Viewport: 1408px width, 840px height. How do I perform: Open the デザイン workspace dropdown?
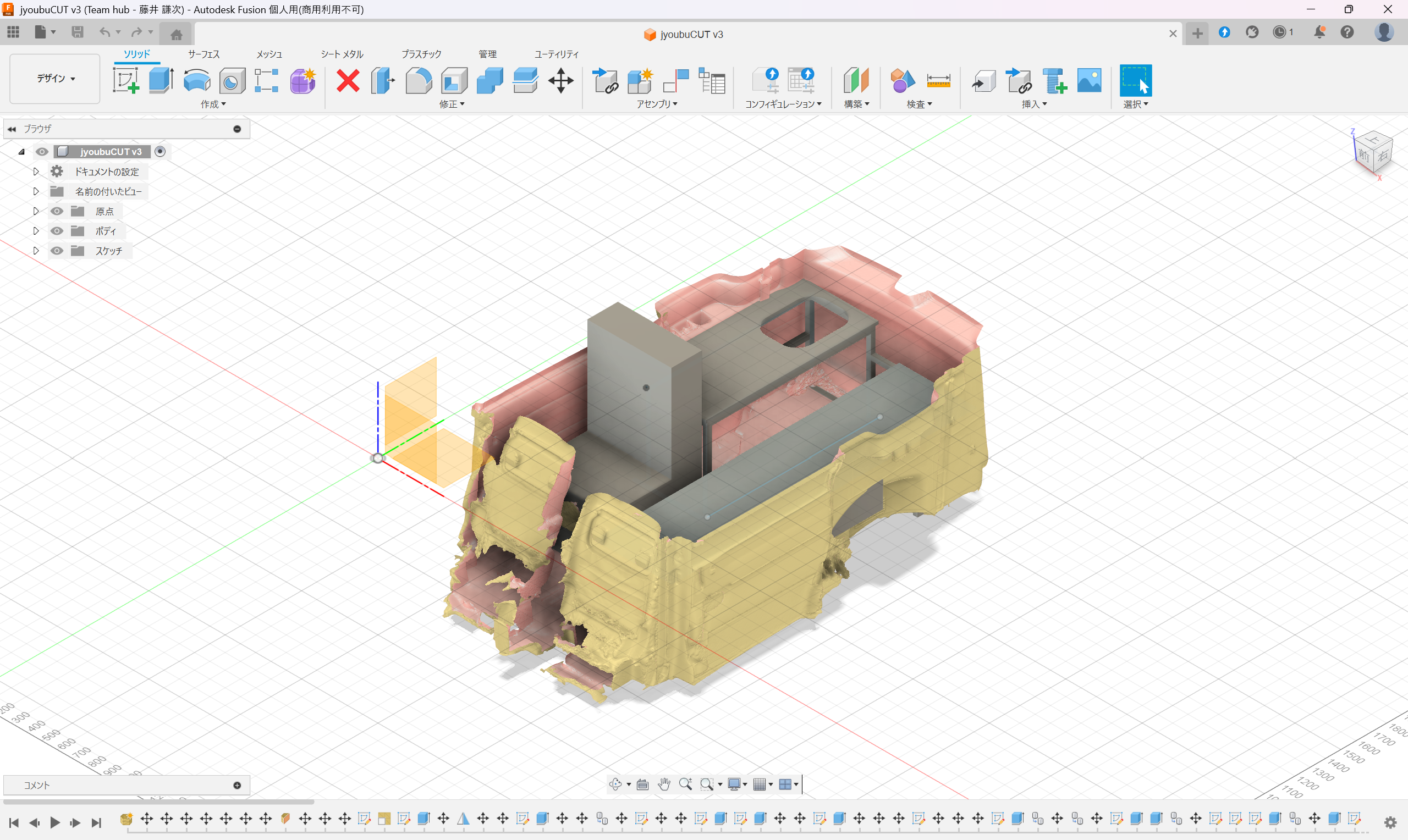(55, 79)
